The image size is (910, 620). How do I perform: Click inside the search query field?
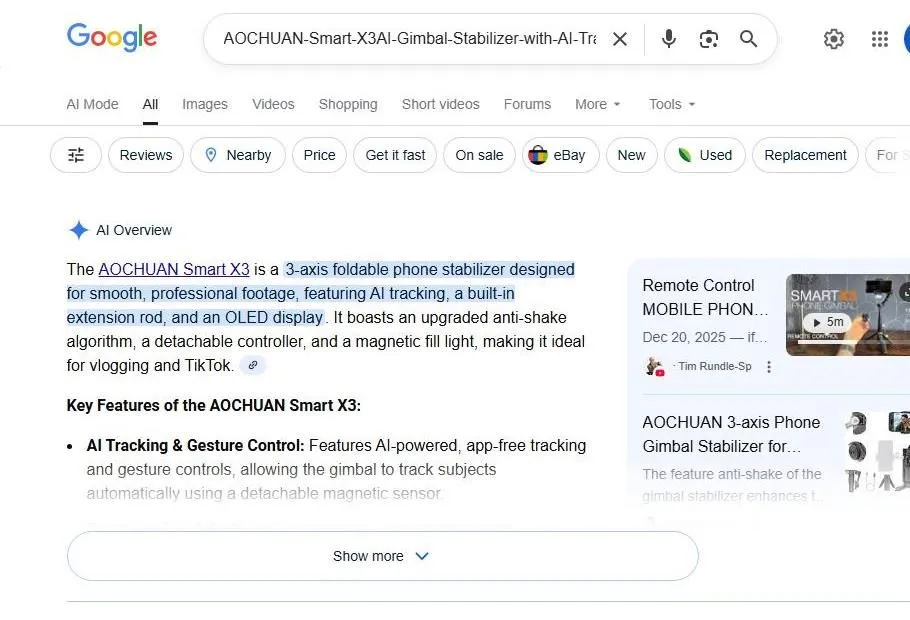click(410, 39)
